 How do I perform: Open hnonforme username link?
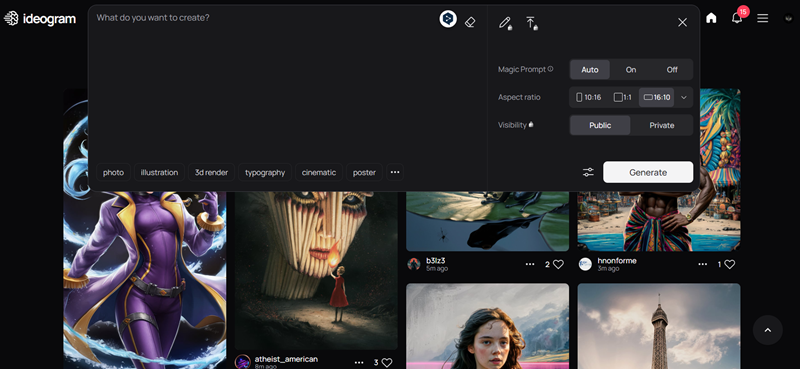tap(617, 260)
